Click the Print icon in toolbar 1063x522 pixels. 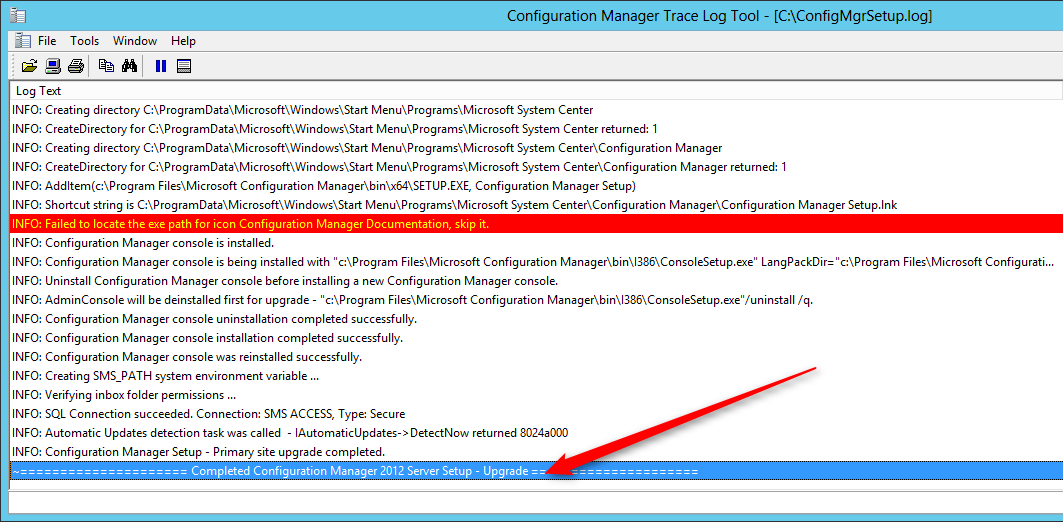point(76,66)
